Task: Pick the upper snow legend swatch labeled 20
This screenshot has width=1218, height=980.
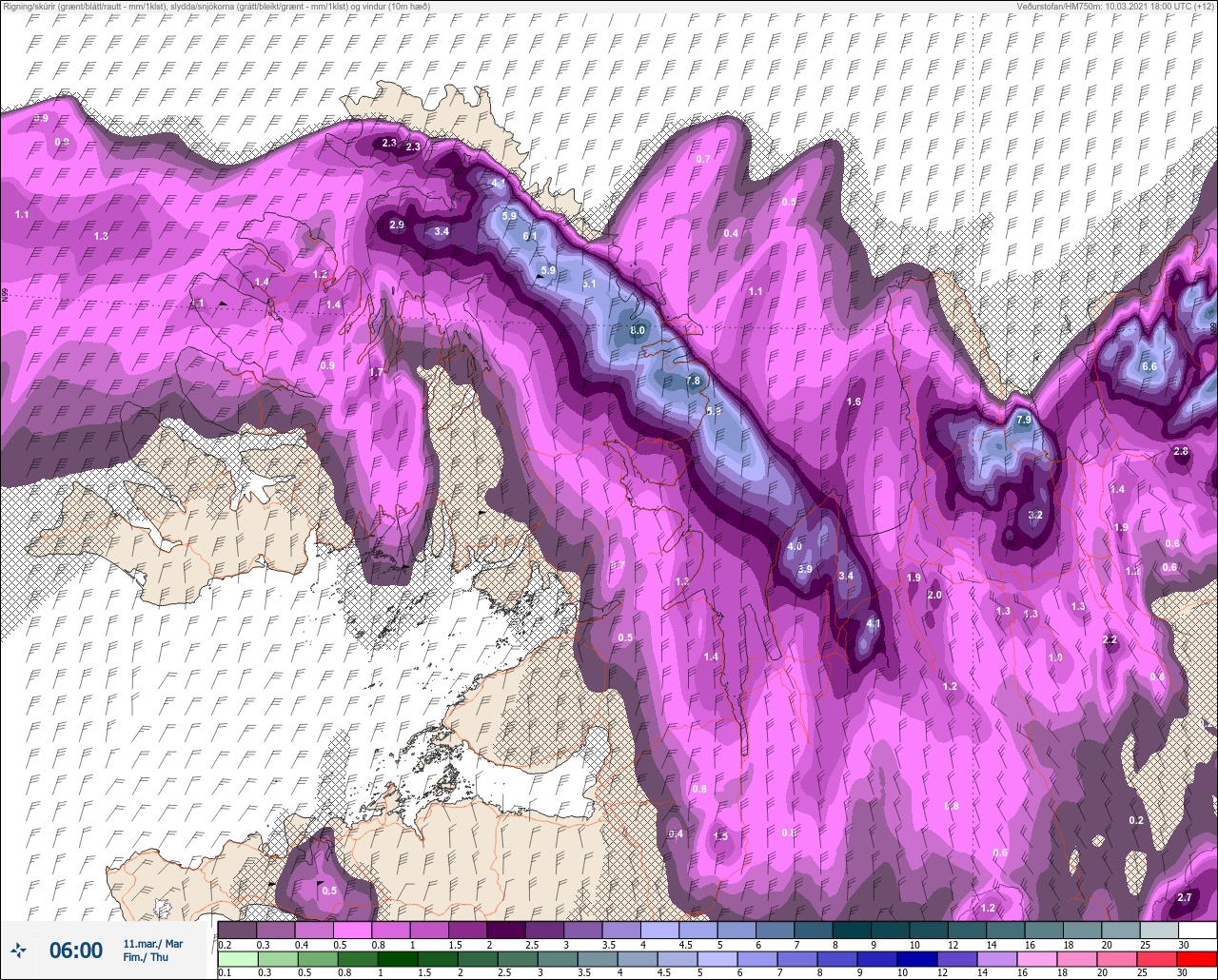Action: coord(1122,930)
